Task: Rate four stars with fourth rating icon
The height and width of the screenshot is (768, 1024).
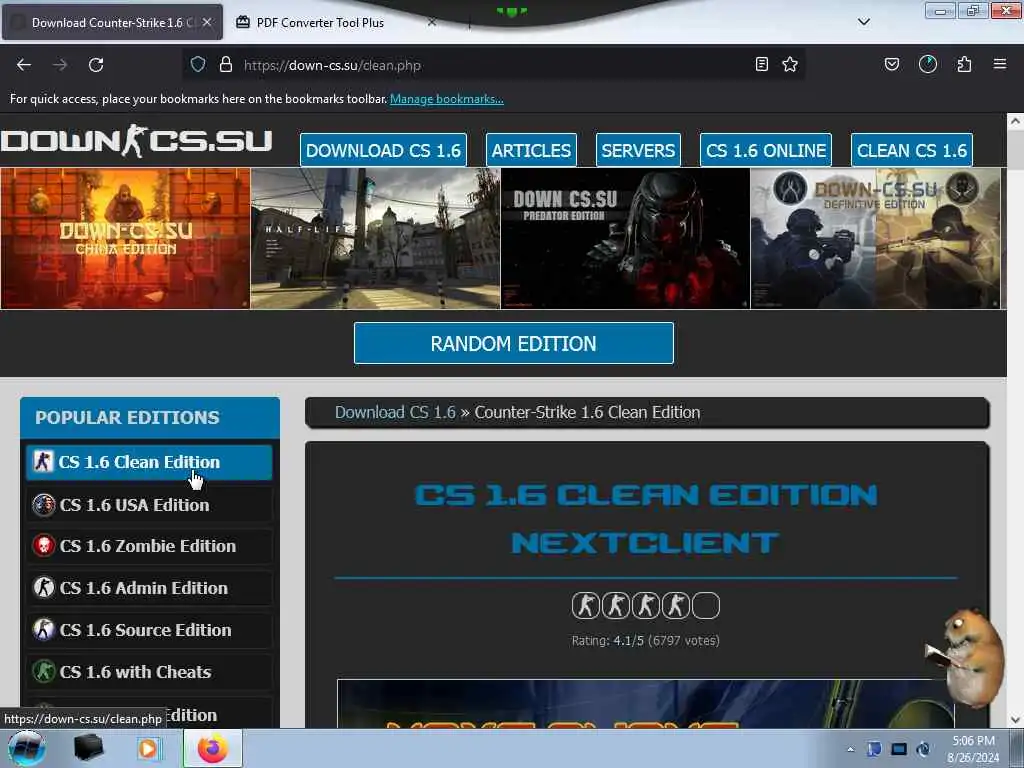Action: 675,605
